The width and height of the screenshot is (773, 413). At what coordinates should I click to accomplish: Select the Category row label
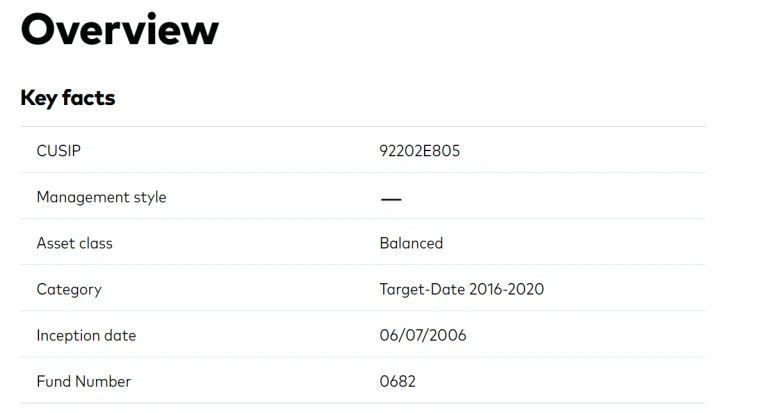(x=69, y=290)
